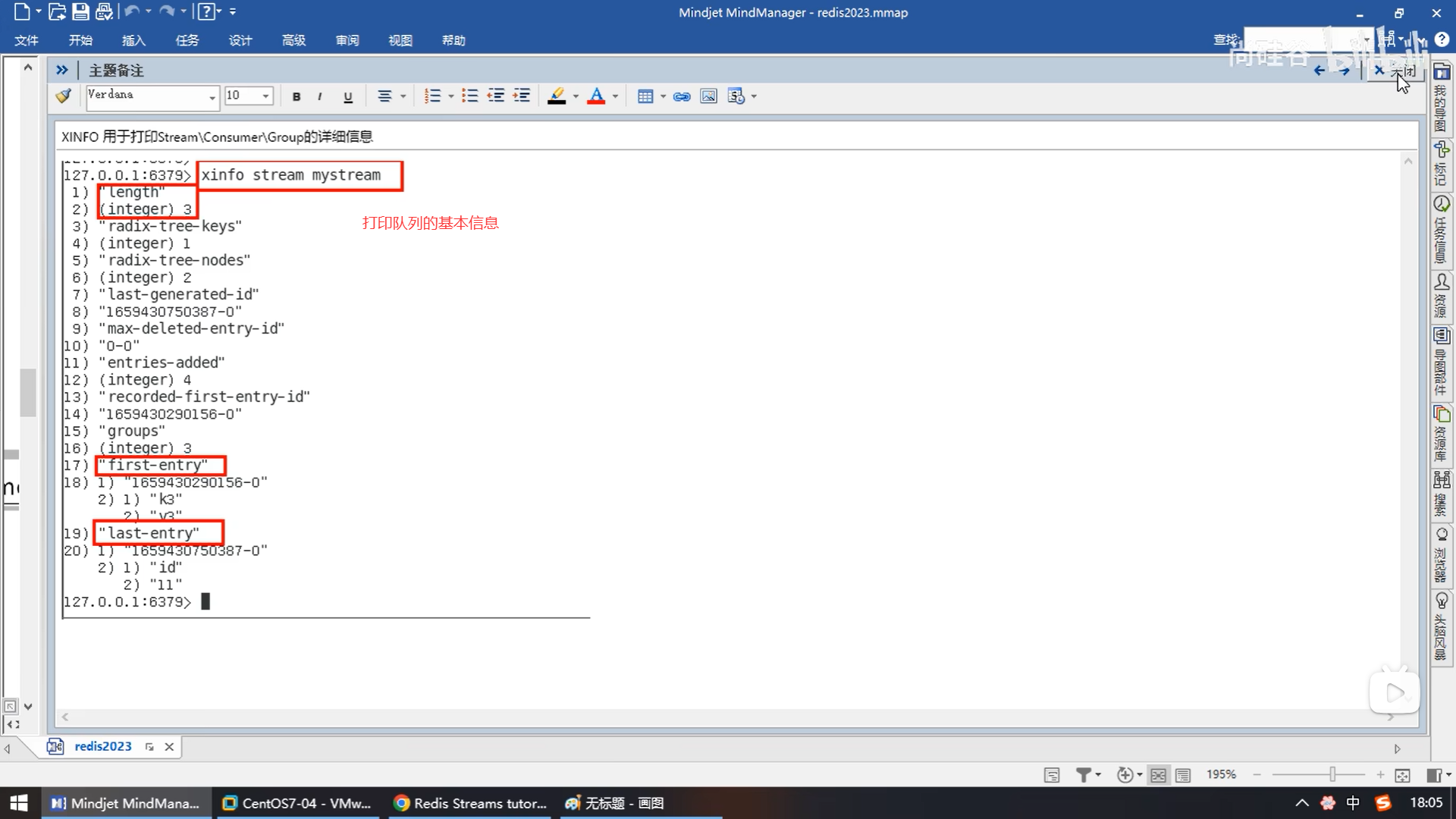Viewport: 1456px width, 819px height.
Task: Click the insert table icon
Action: (645, 96)
